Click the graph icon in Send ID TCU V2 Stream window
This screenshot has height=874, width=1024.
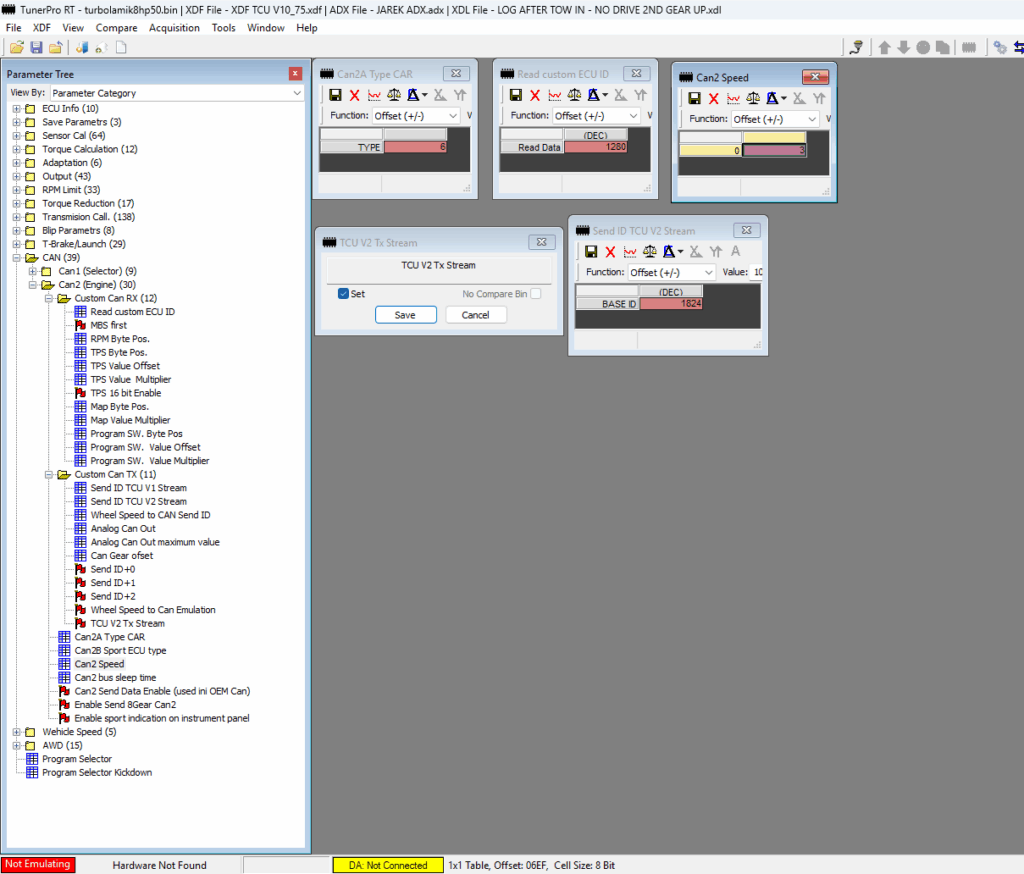(629, 251)
